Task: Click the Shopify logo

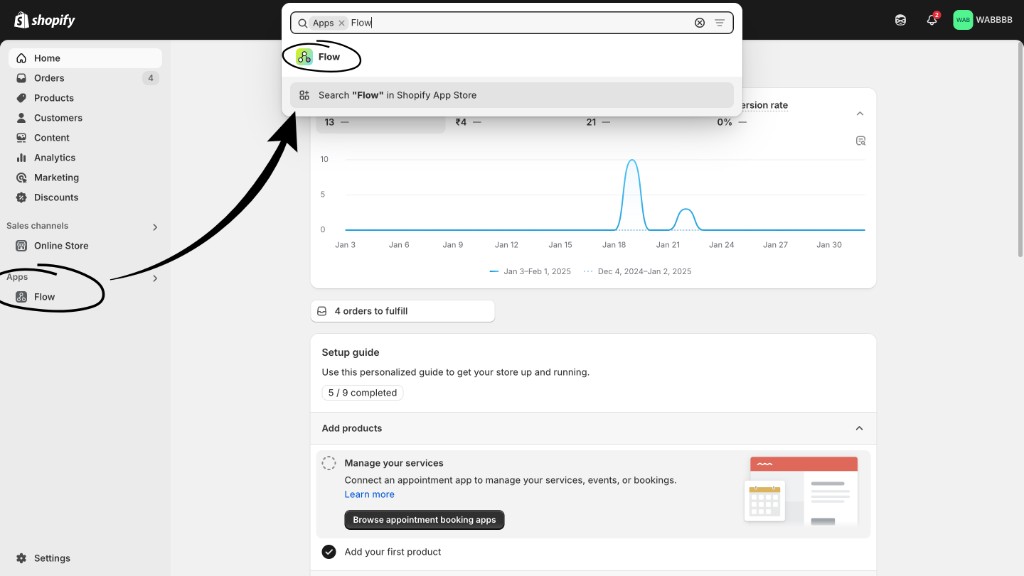Action: click(44, 20)
